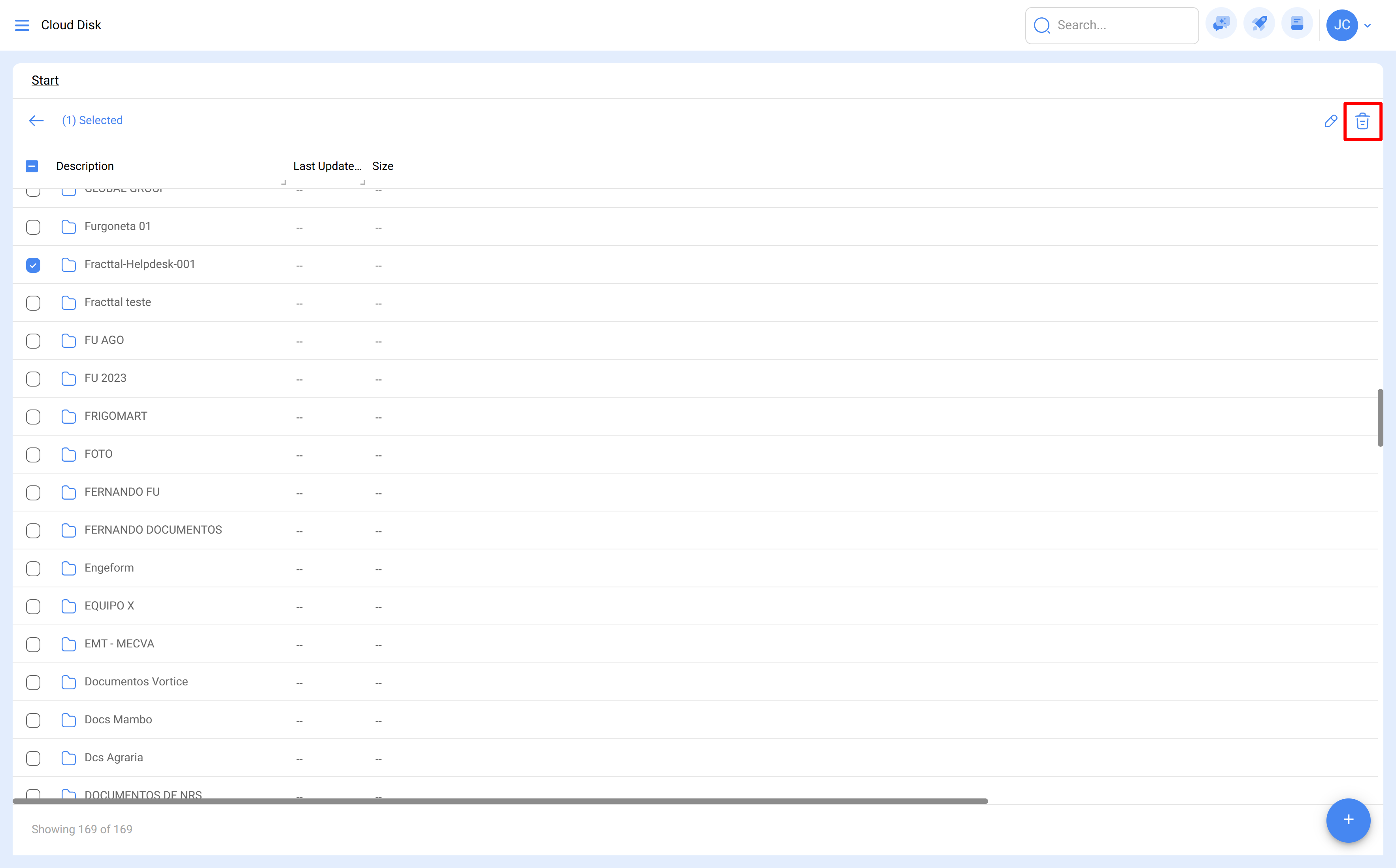The height and width of the screenshot is (868, 1396).
Task: Click the Fracttal-Helpdesk-001 folder name
Action: pyautogui.click(x=140, y=264)
